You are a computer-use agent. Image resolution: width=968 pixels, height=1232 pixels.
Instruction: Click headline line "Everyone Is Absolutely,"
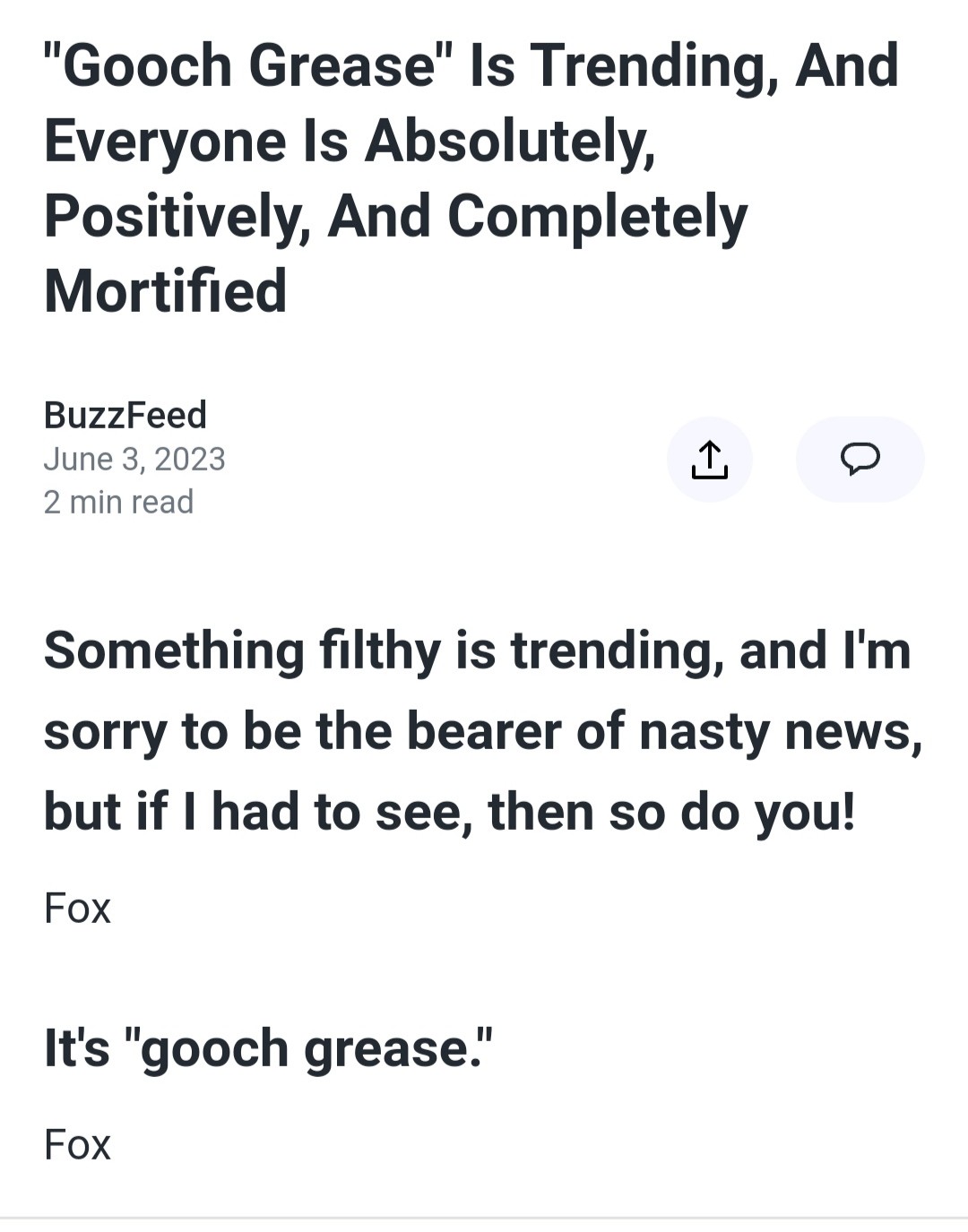(350, 142)
